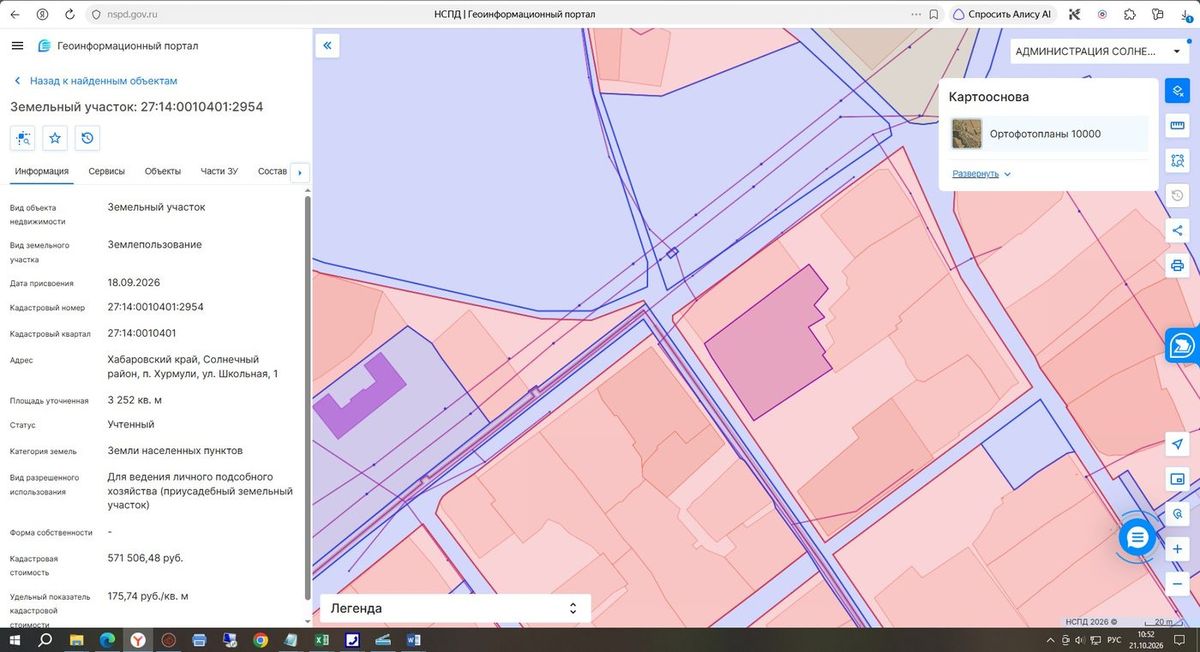Open Google Chrome from the taskbar
Viewport: 1200px width, 652px height.
[x=260, y=639]
